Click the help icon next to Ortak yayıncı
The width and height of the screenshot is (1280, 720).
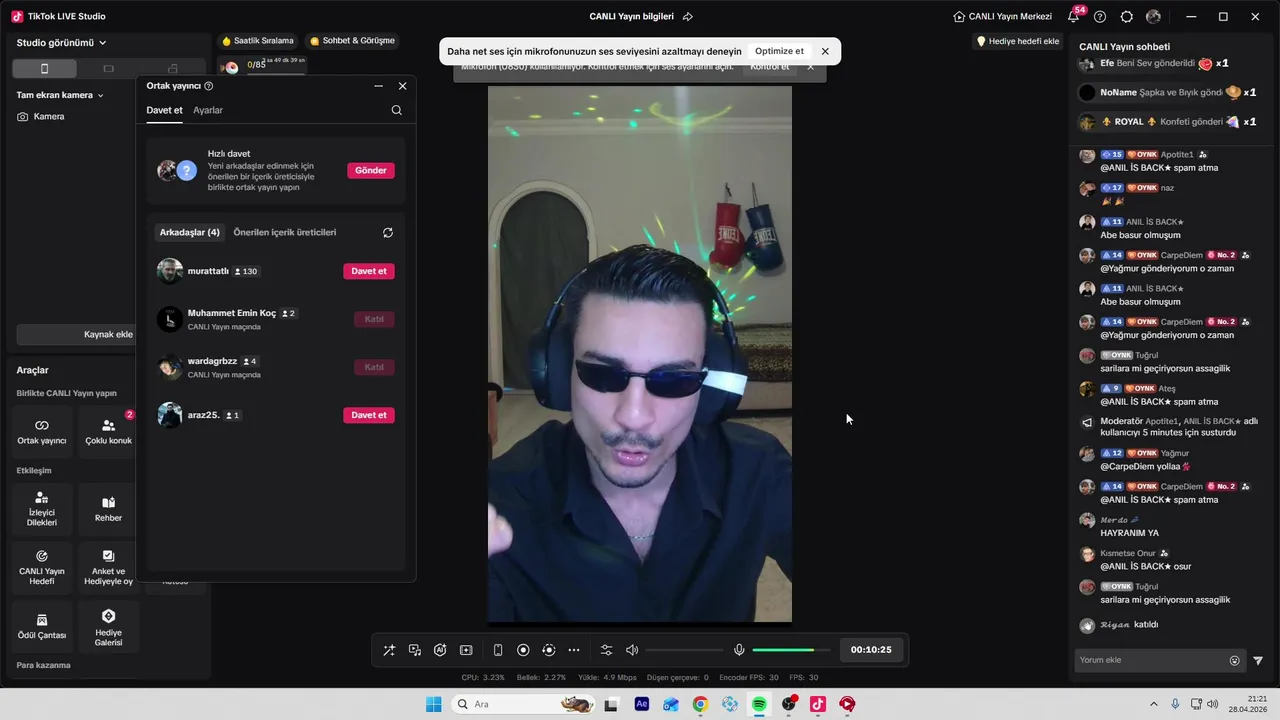tap(209, 86)
